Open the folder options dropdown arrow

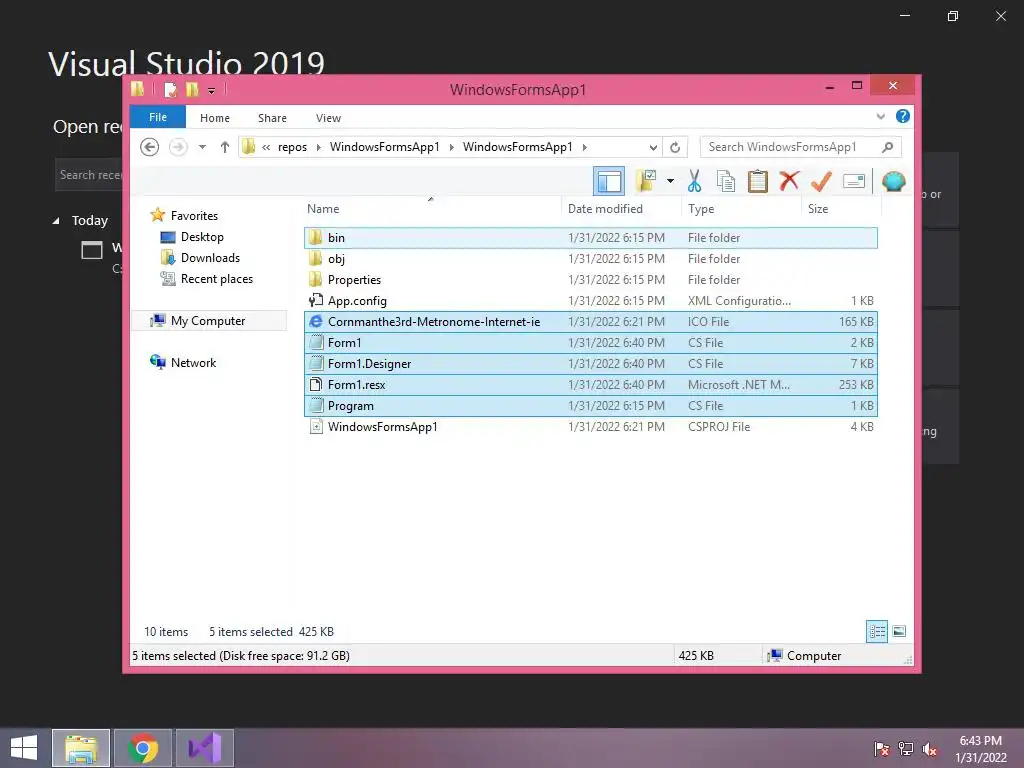(x=670, y=181)
